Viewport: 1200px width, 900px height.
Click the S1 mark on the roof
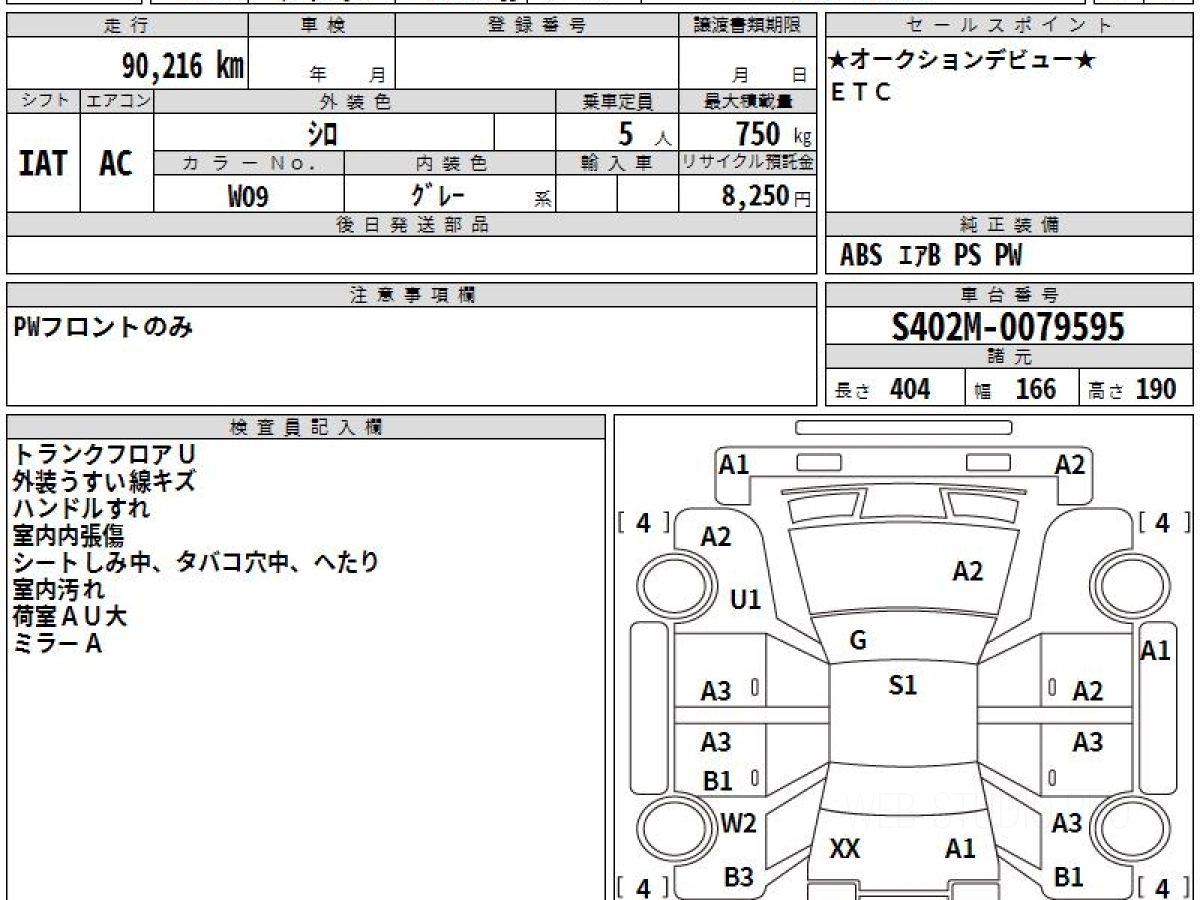tap(902, 685)
